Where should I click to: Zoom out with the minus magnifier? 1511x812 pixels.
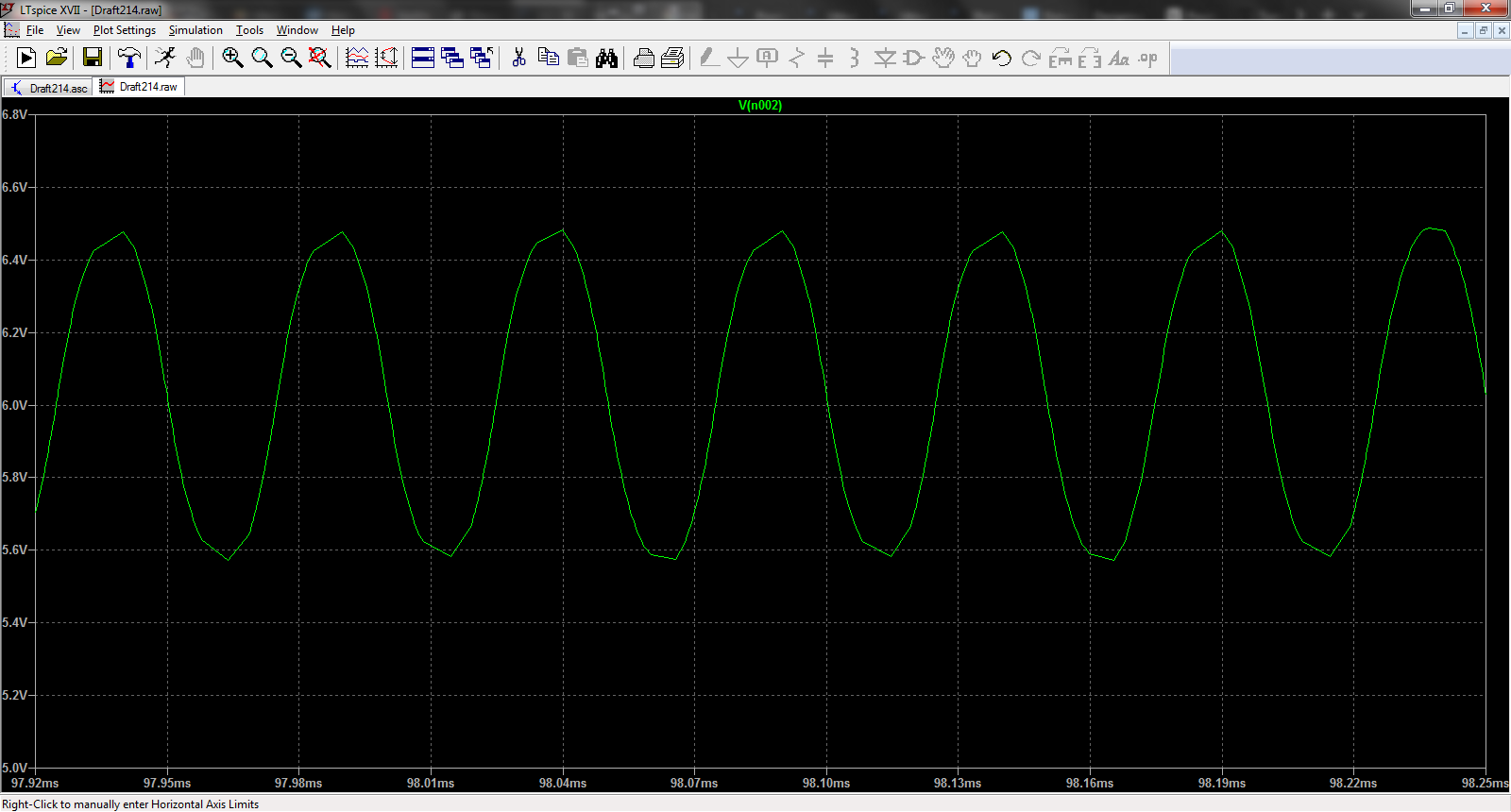(291, 59)
